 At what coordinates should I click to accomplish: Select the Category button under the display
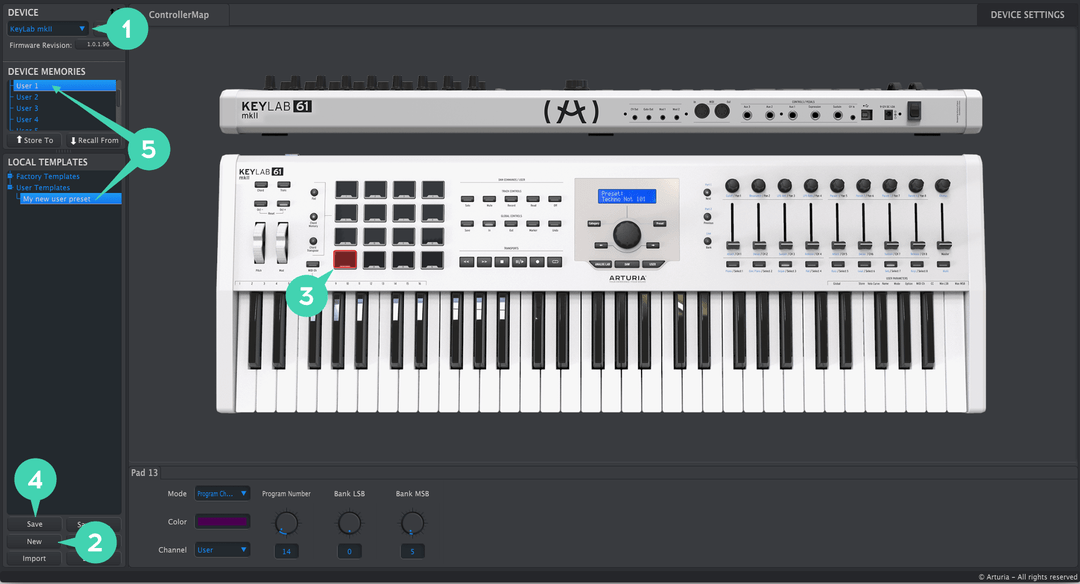(x=594, y=223)
